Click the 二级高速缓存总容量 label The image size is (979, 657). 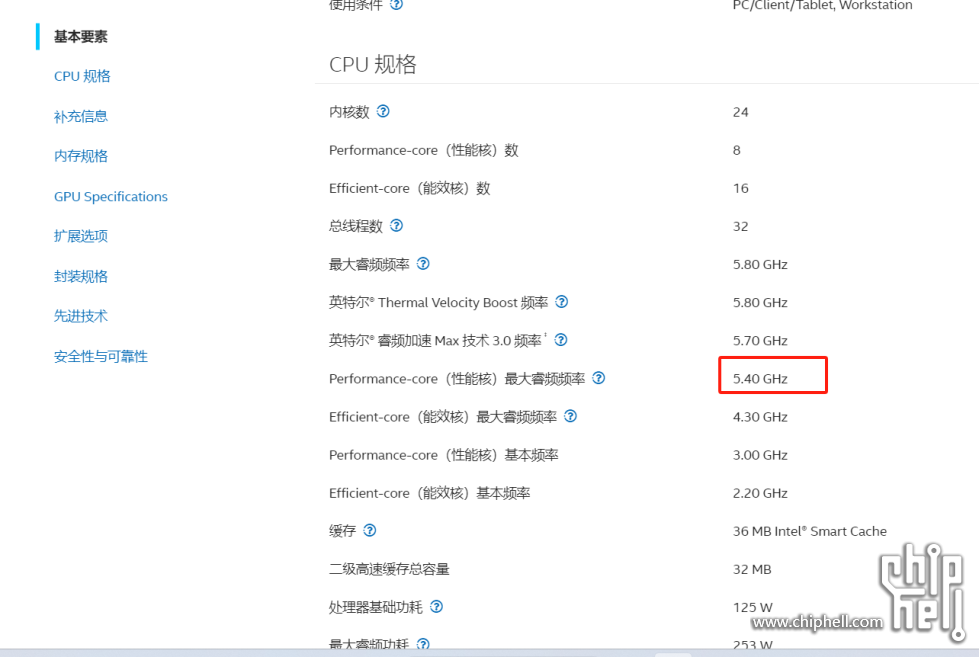389,569
